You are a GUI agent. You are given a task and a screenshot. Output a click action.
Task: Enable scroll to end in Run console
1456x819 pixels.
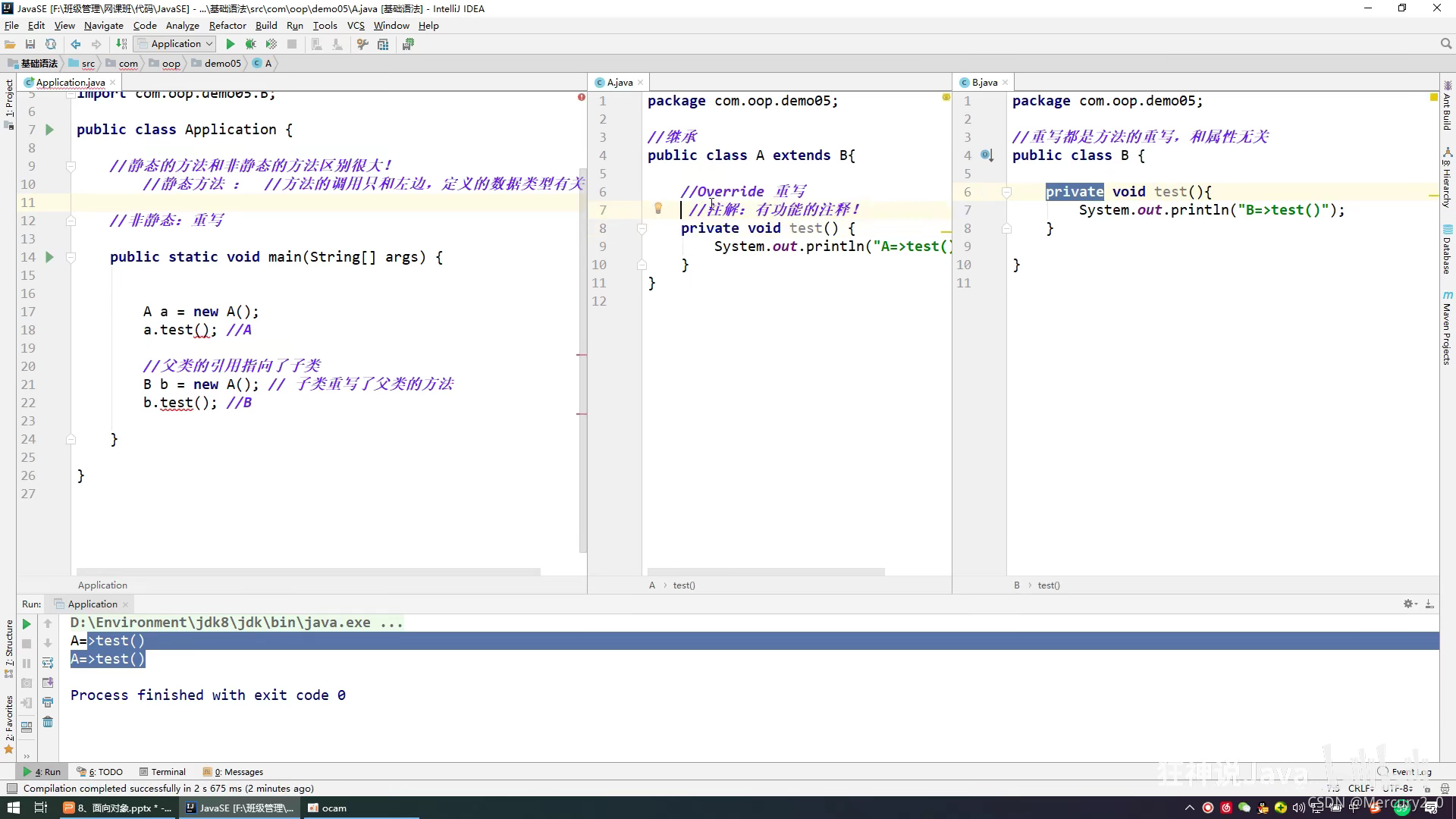click(48, 682)
